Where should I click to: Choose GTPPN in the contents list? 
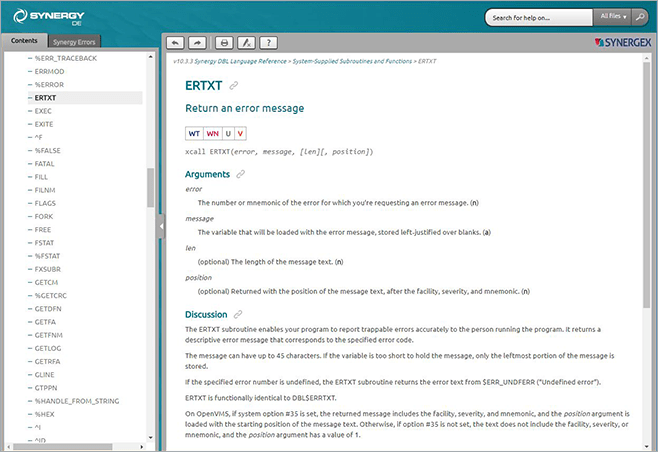[46, 388]
